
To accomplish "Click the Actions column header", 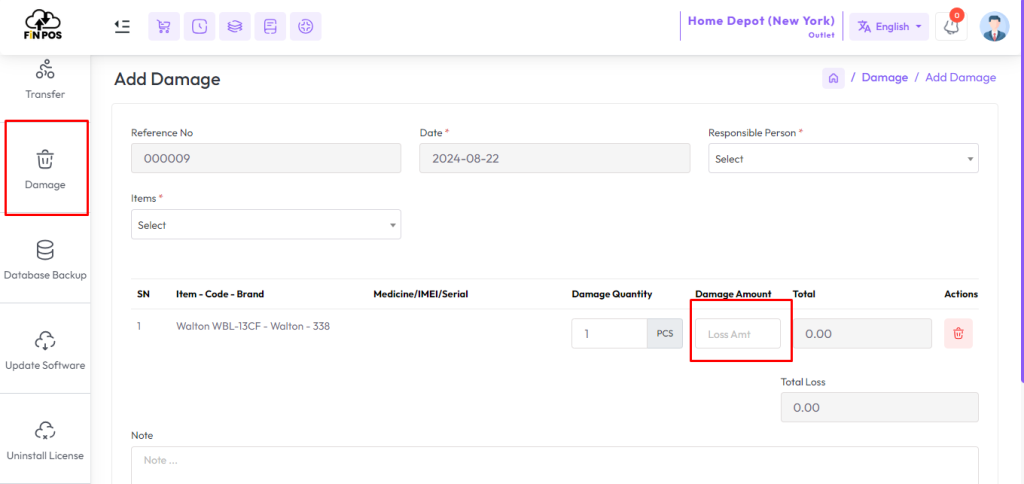I will tap(961, 294).
